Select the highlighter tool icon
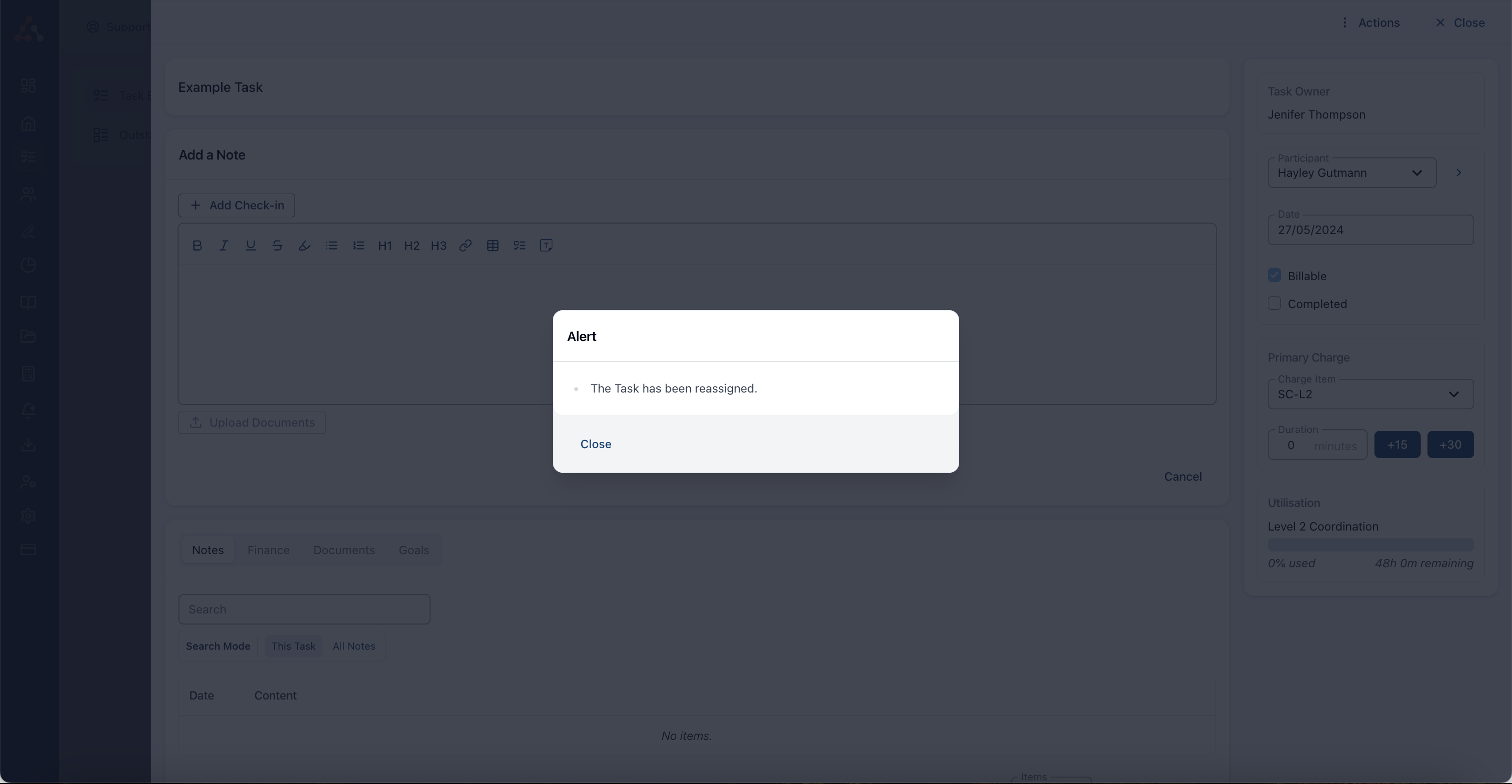The image size is (1512, 784). 304,246
